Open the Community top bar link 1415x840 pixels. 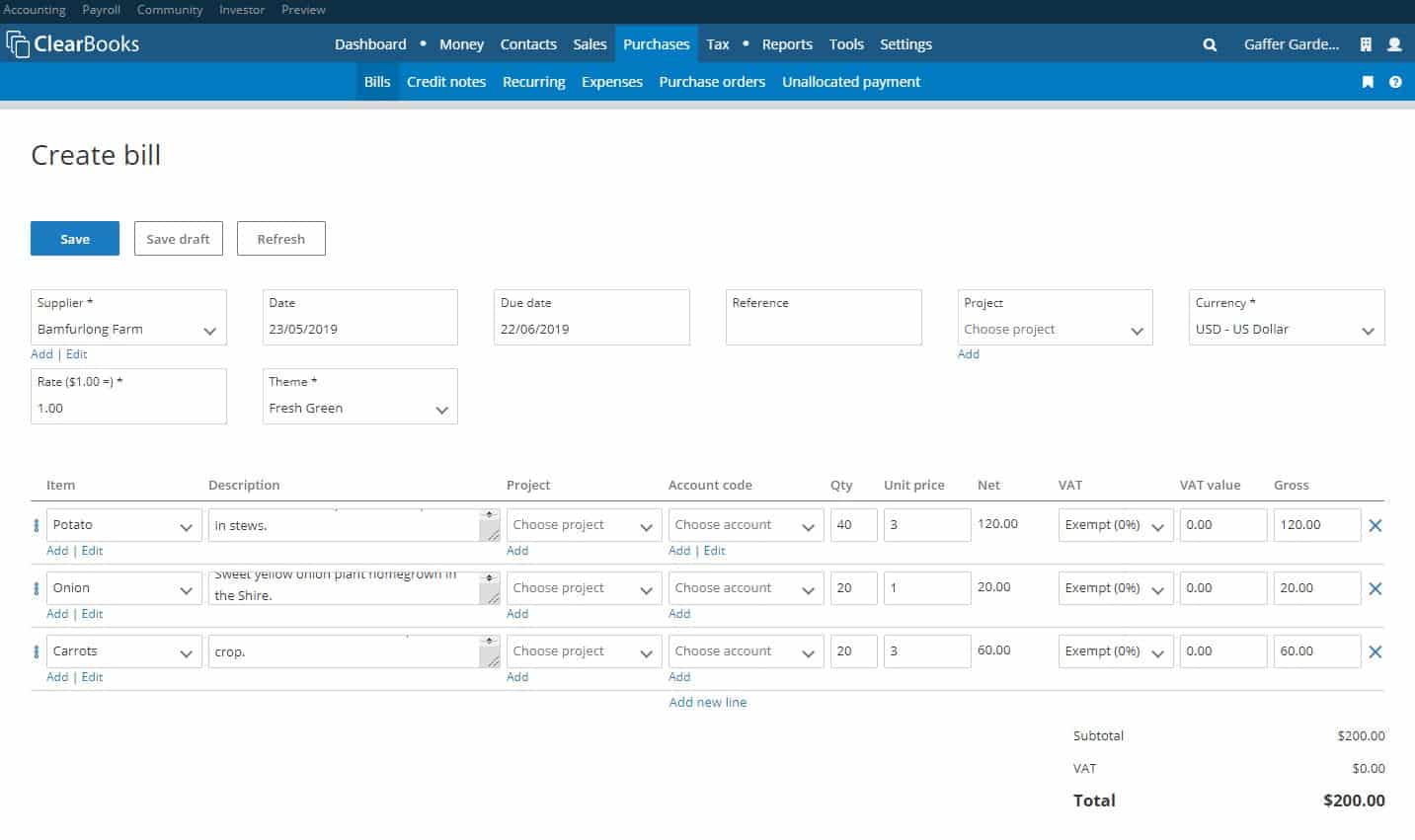coord(170,10)
